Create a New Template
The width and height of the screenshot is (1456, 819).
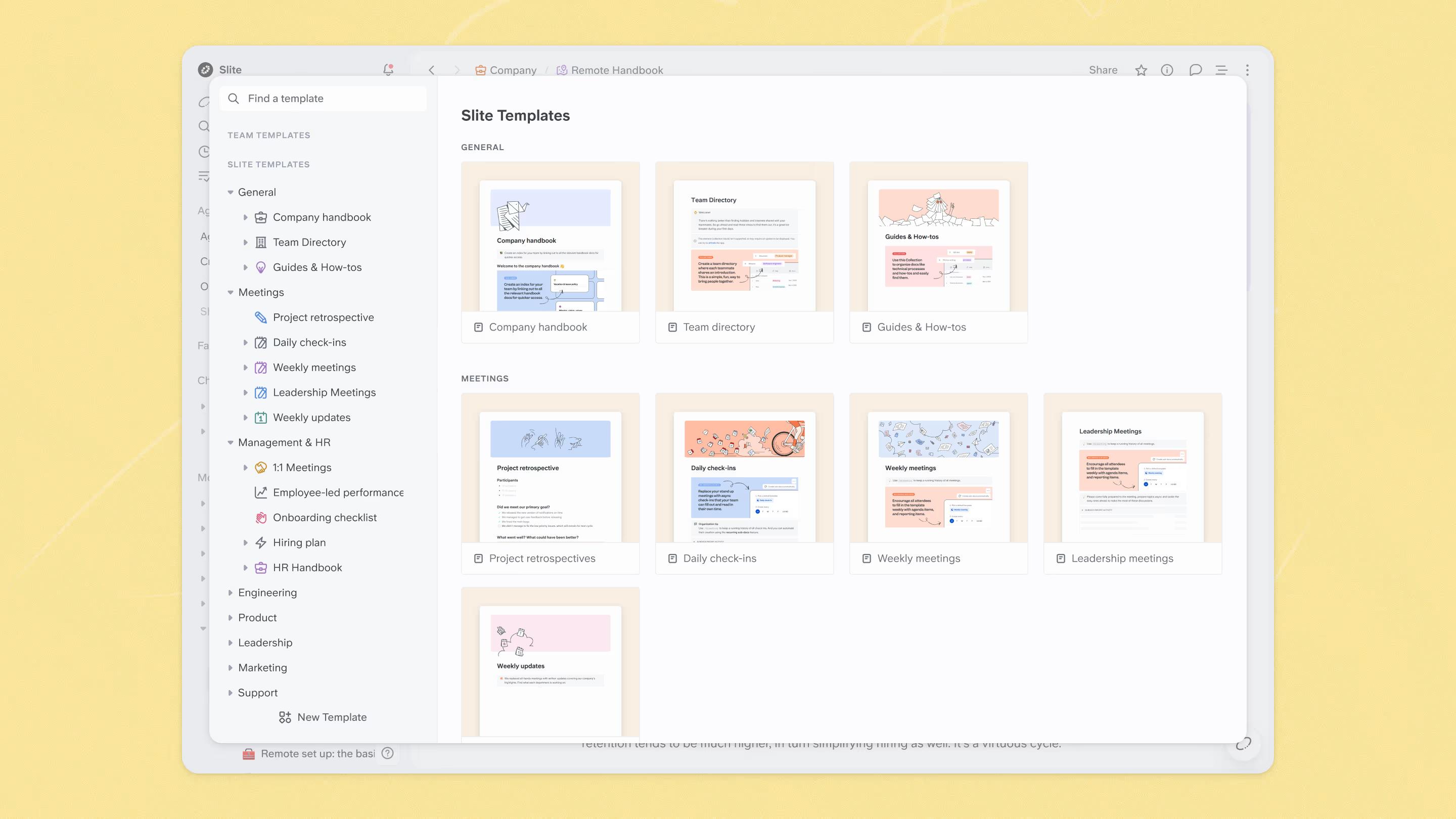[323, 717]
